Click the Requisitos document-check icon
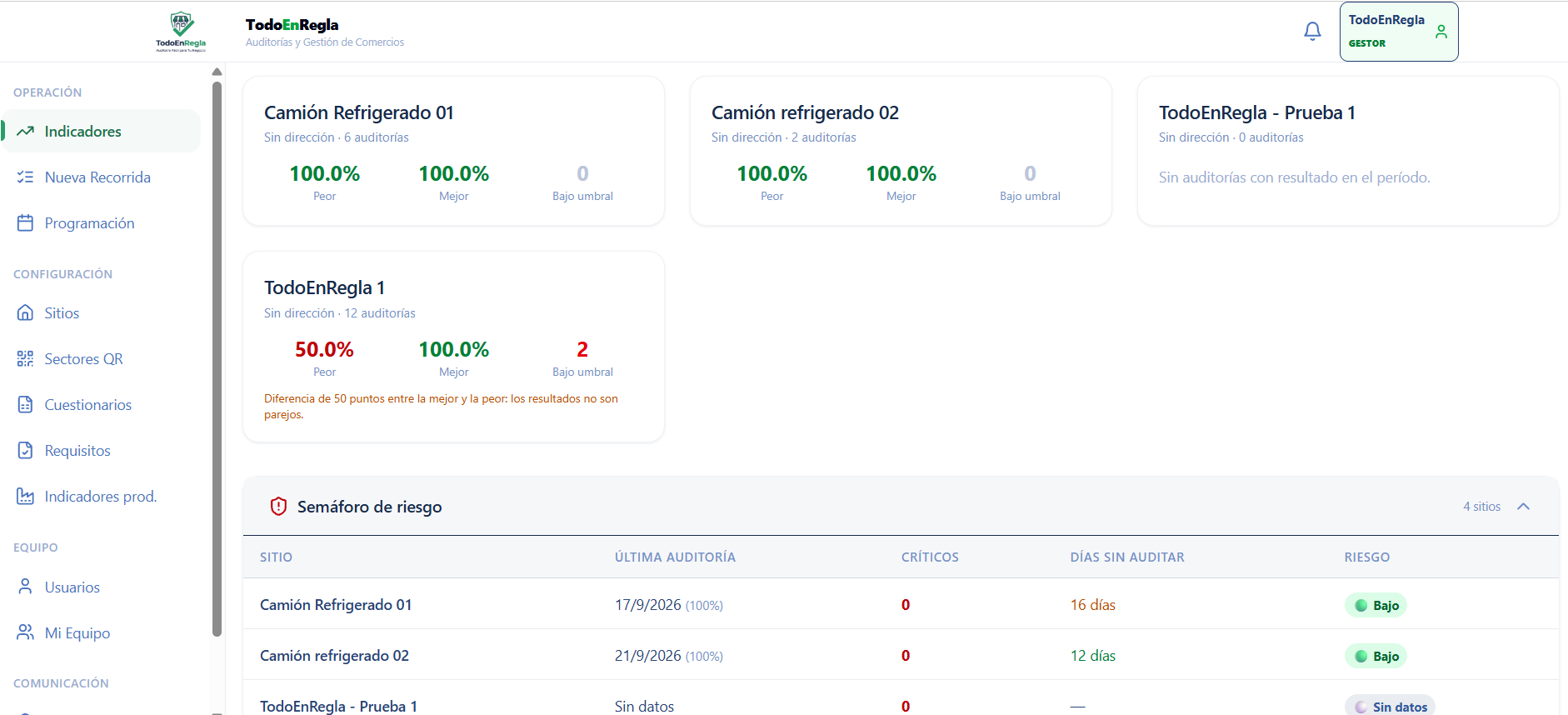The image size is (1568, 715). (25, 451)
